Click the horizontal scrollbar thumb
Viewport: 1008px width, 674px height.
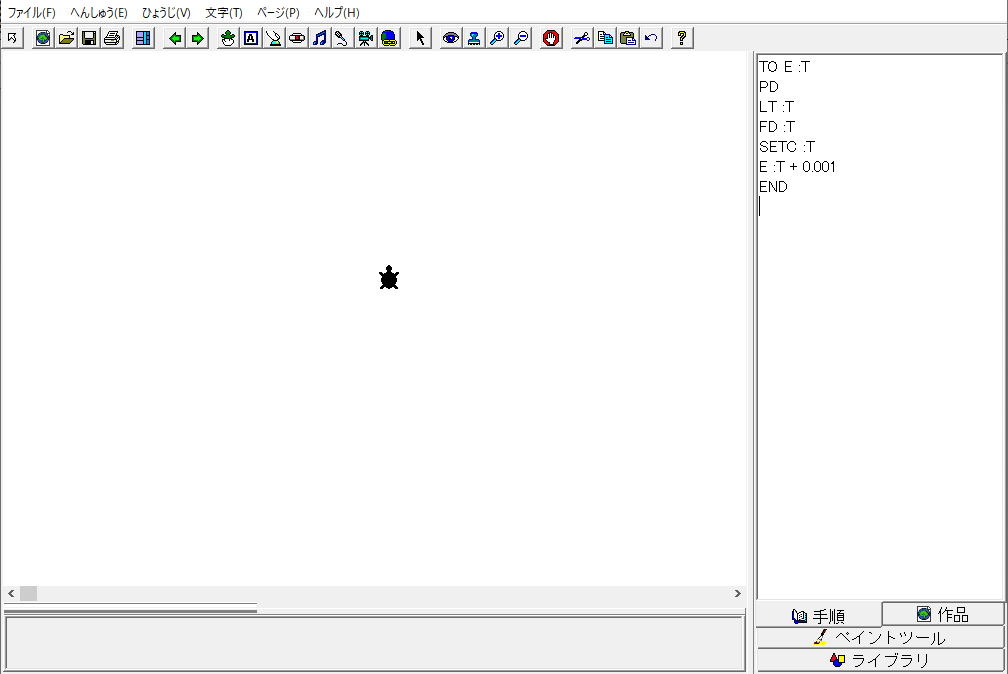point(28,593)
